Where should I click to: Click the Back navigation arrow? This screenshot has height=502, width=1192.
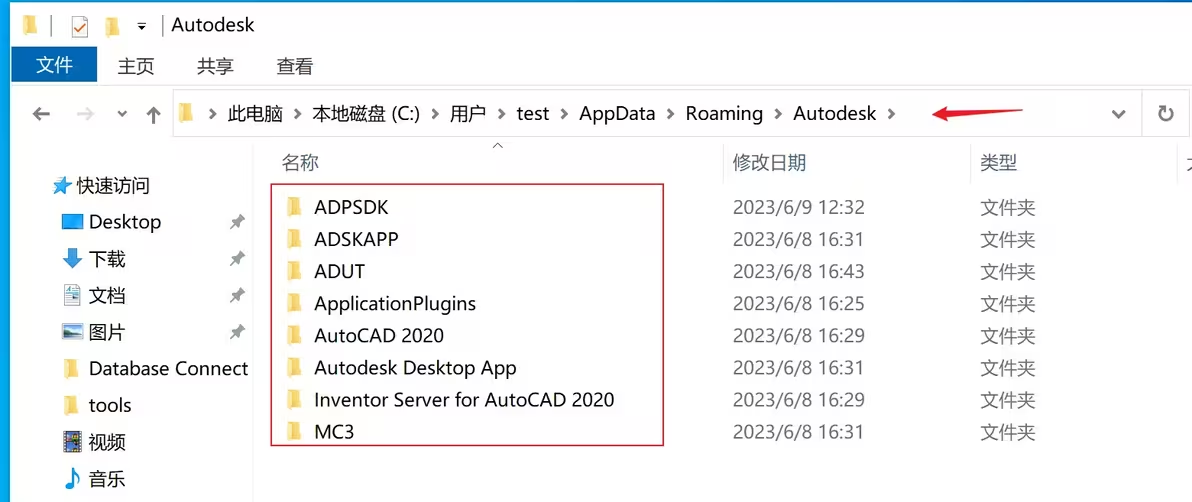click(x=41, y=114)
